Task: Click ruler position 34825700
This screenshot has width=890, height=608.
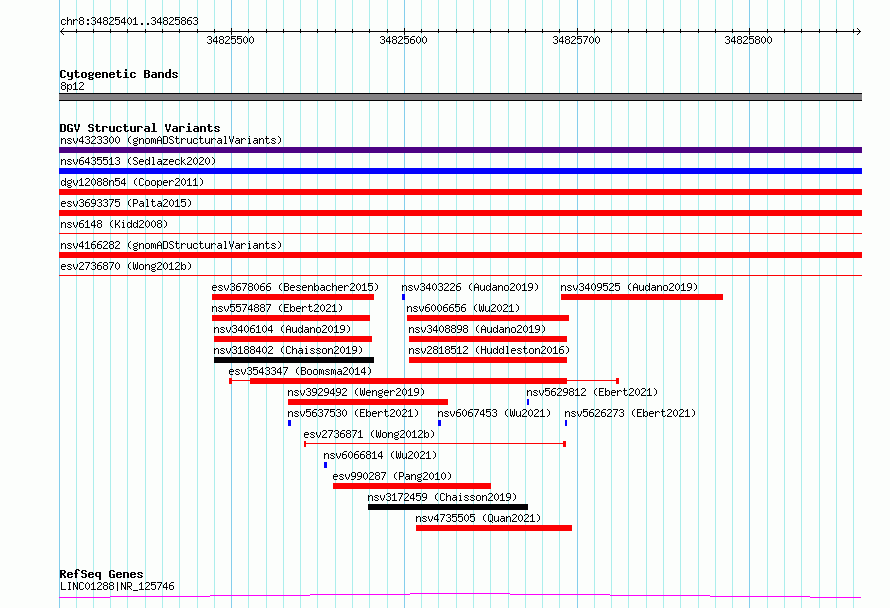Action: [576, 40]
